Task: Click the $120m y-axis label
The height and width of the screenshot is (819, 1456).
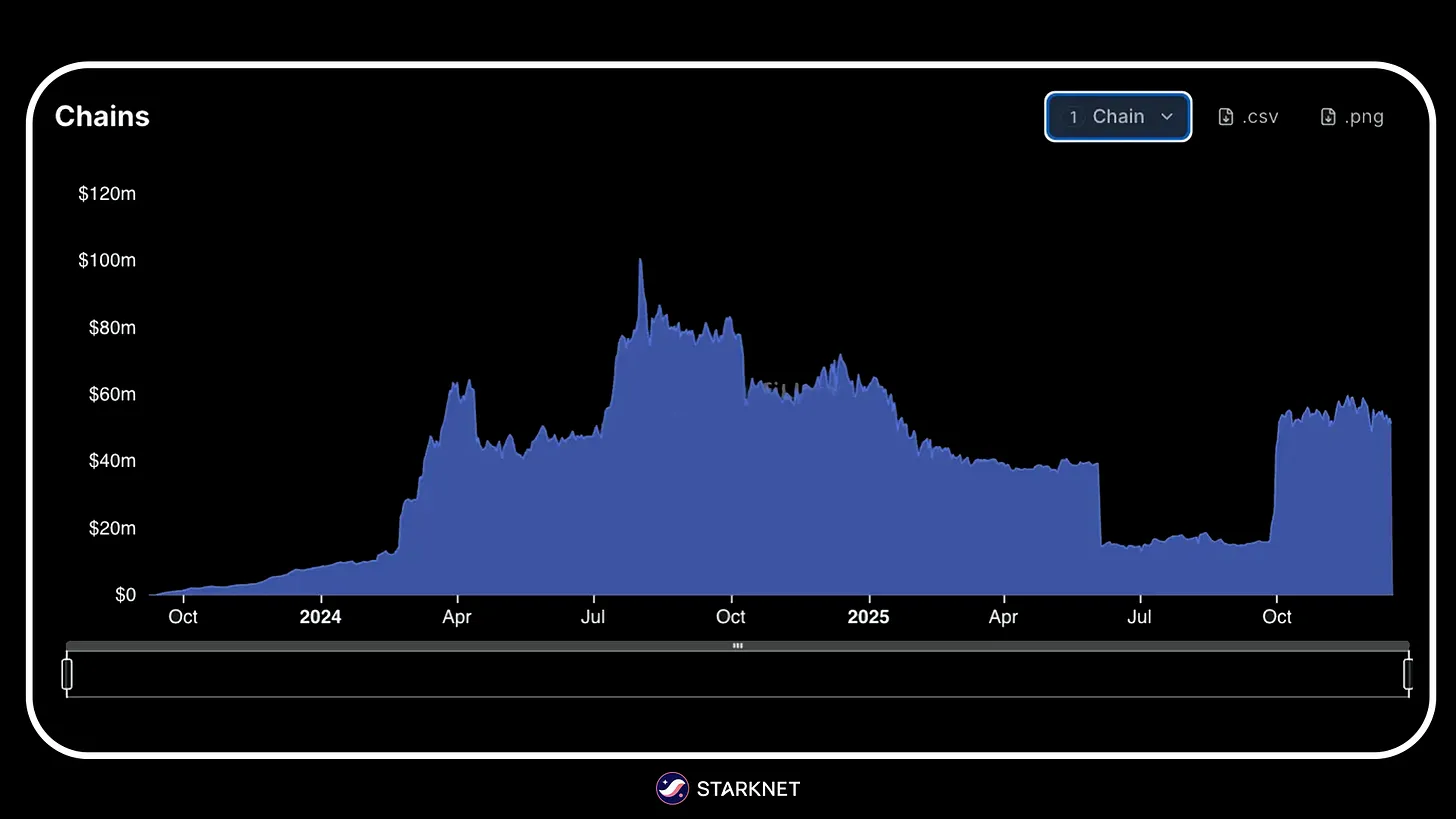Action: [x=107, y=194]
